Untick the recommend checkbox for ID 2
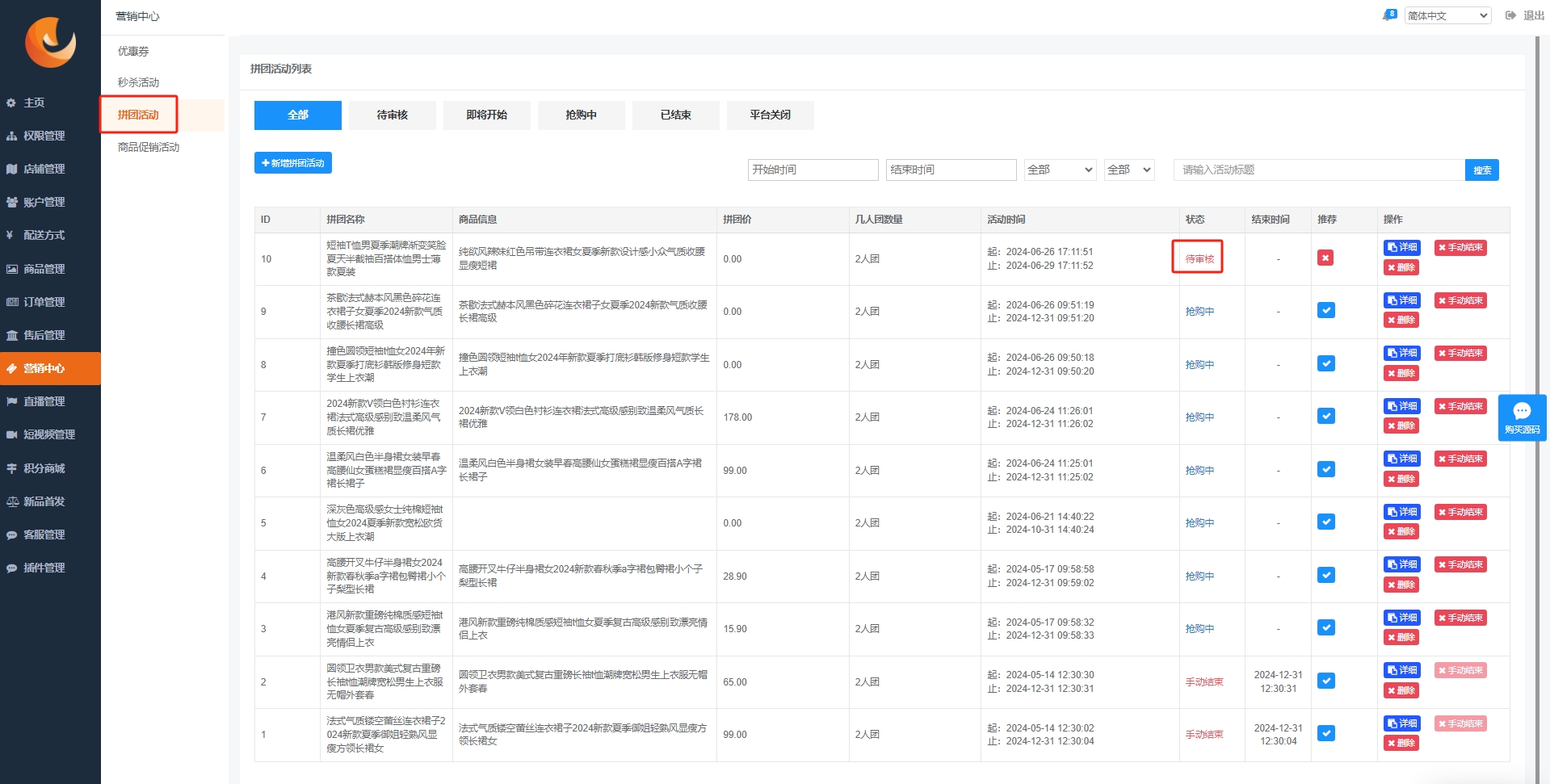The height and width of the screenshot is (784, 1550). (x=1325, y=681)
